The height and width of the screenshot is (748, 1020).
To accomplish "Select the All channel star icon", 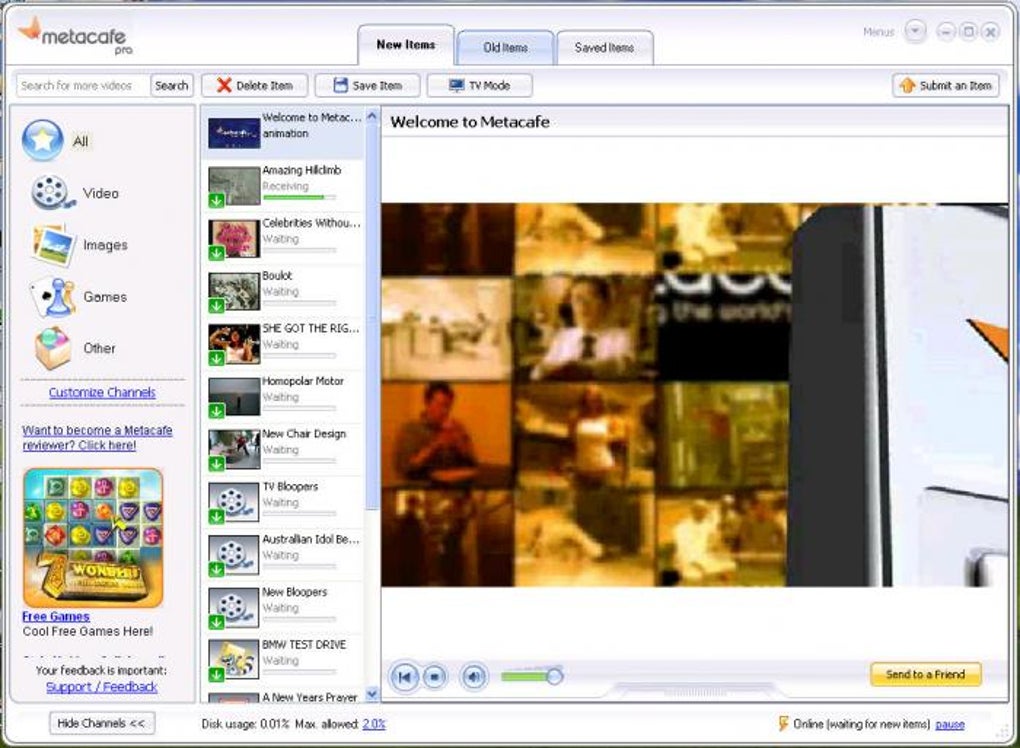I will click(42, 141).
